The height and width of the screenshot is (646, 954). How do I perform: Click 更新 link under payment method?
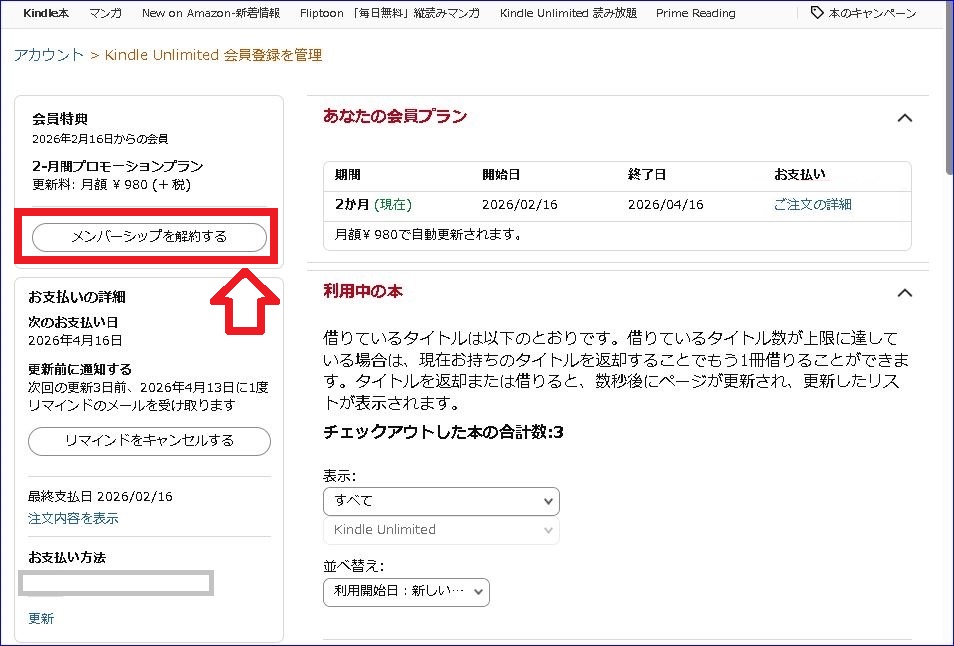(x=41, y=618)
